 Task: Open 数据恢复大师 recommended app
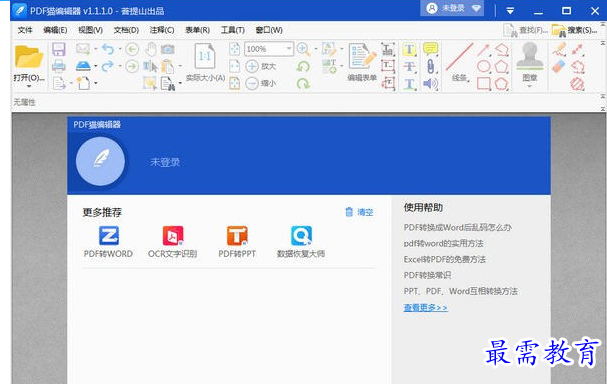301,242
